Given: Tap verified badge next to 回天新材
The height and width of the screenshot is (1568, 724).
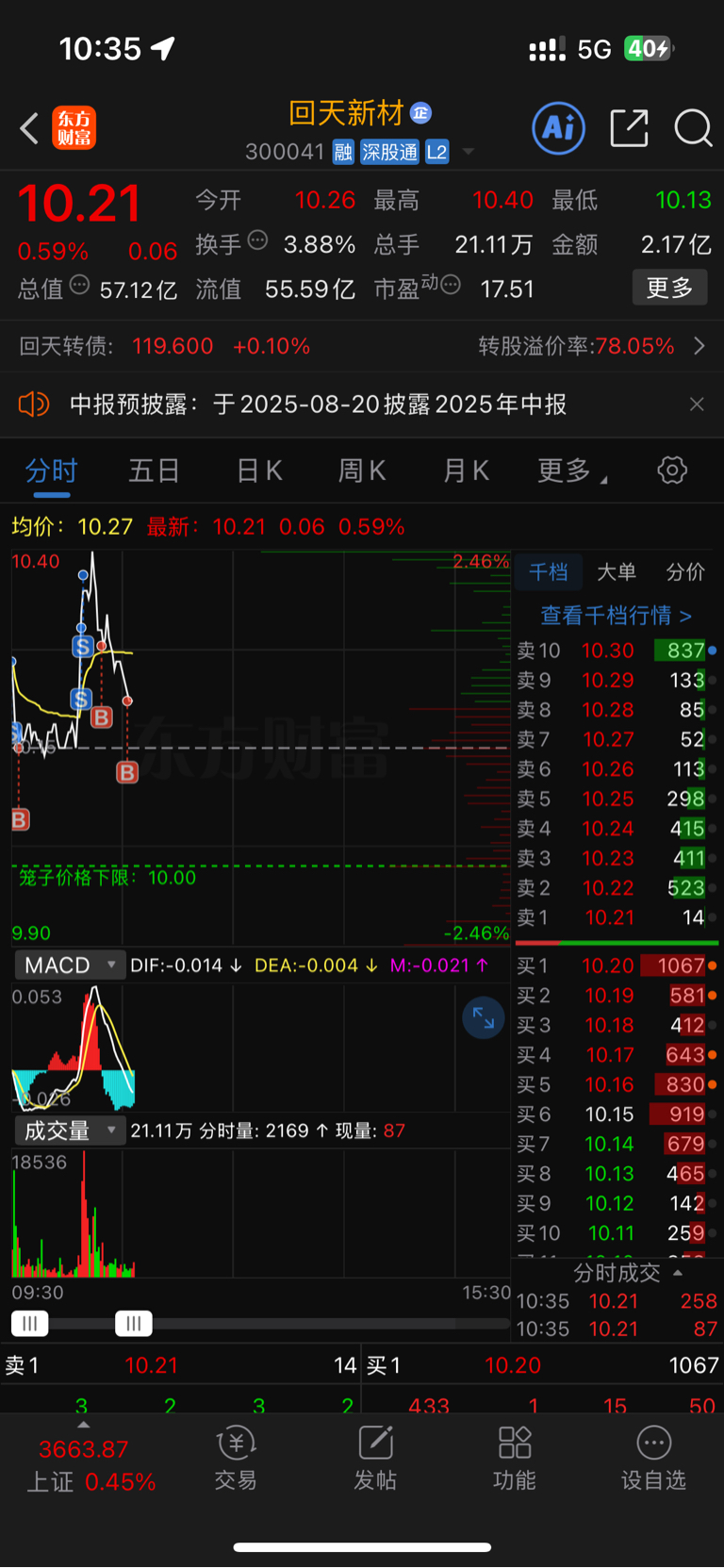Looking at the screenshot, I should pos(420,113).
